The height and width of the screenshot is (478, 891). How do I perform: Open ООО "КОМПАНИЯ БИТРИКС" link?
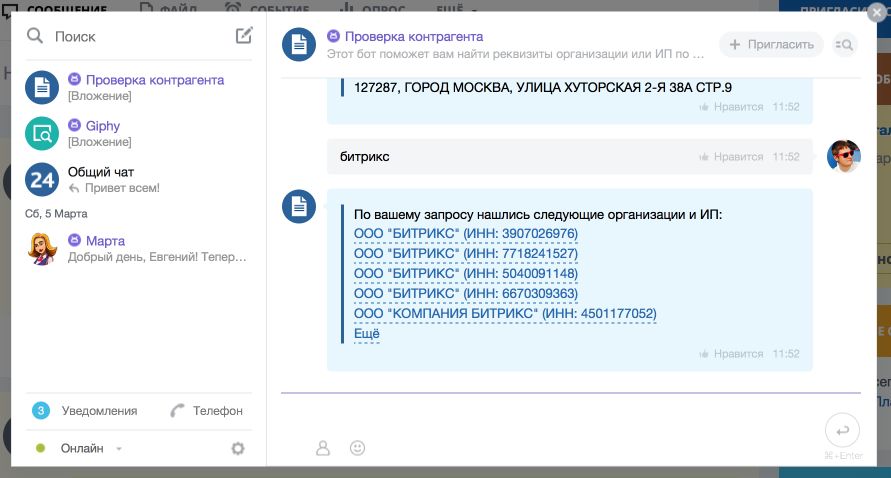pyautogui.click(x=505, y=314)
